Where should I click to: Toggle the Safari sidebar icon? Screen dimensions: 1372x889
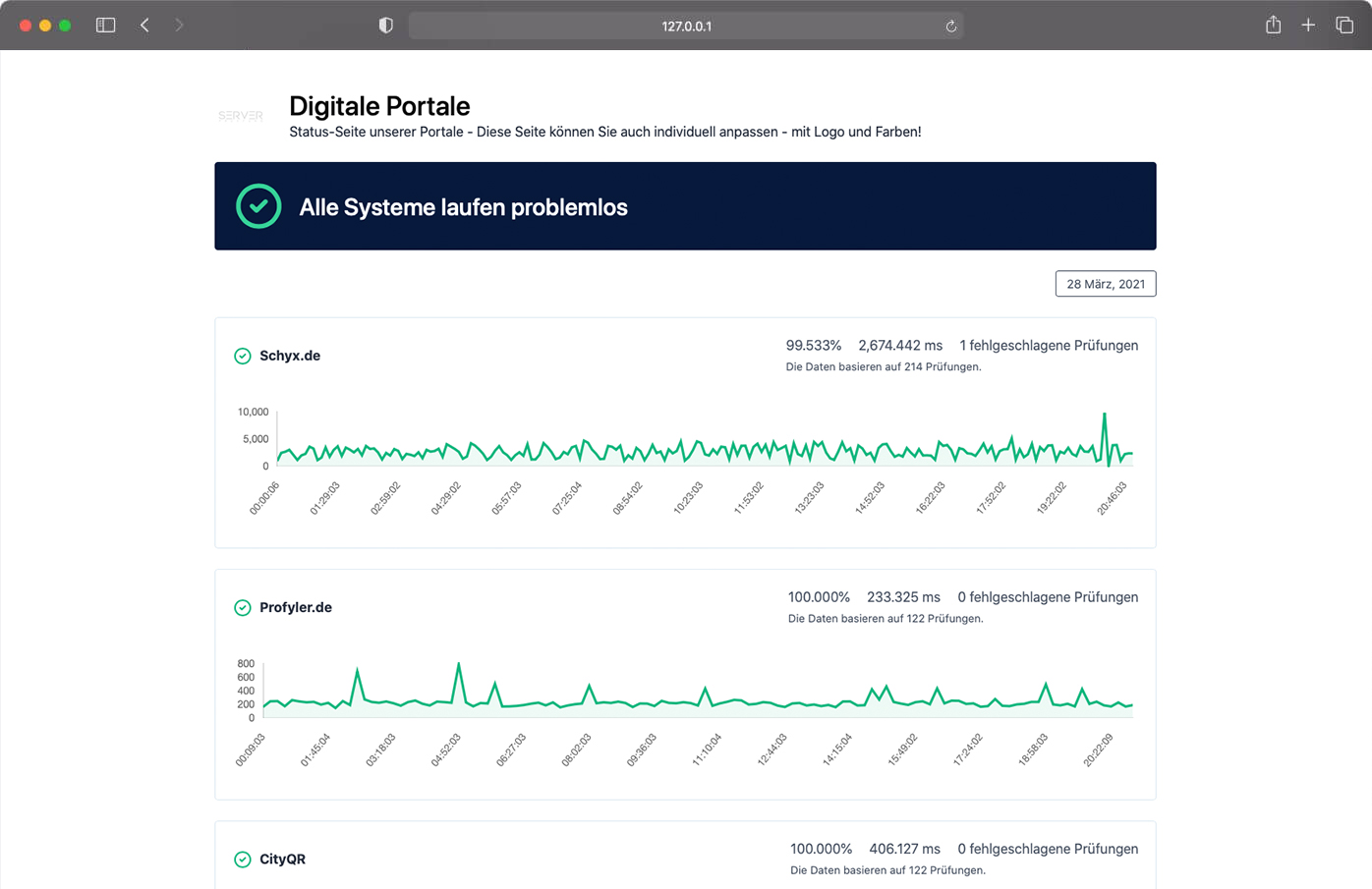tap(105, 26)
